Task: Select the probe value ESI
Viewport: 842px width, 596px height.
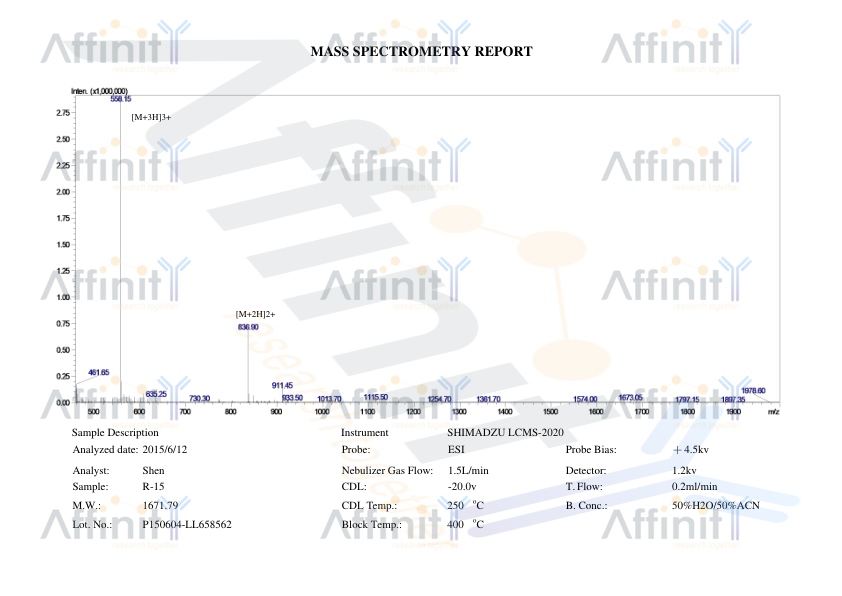Action: tap(456, 450)
